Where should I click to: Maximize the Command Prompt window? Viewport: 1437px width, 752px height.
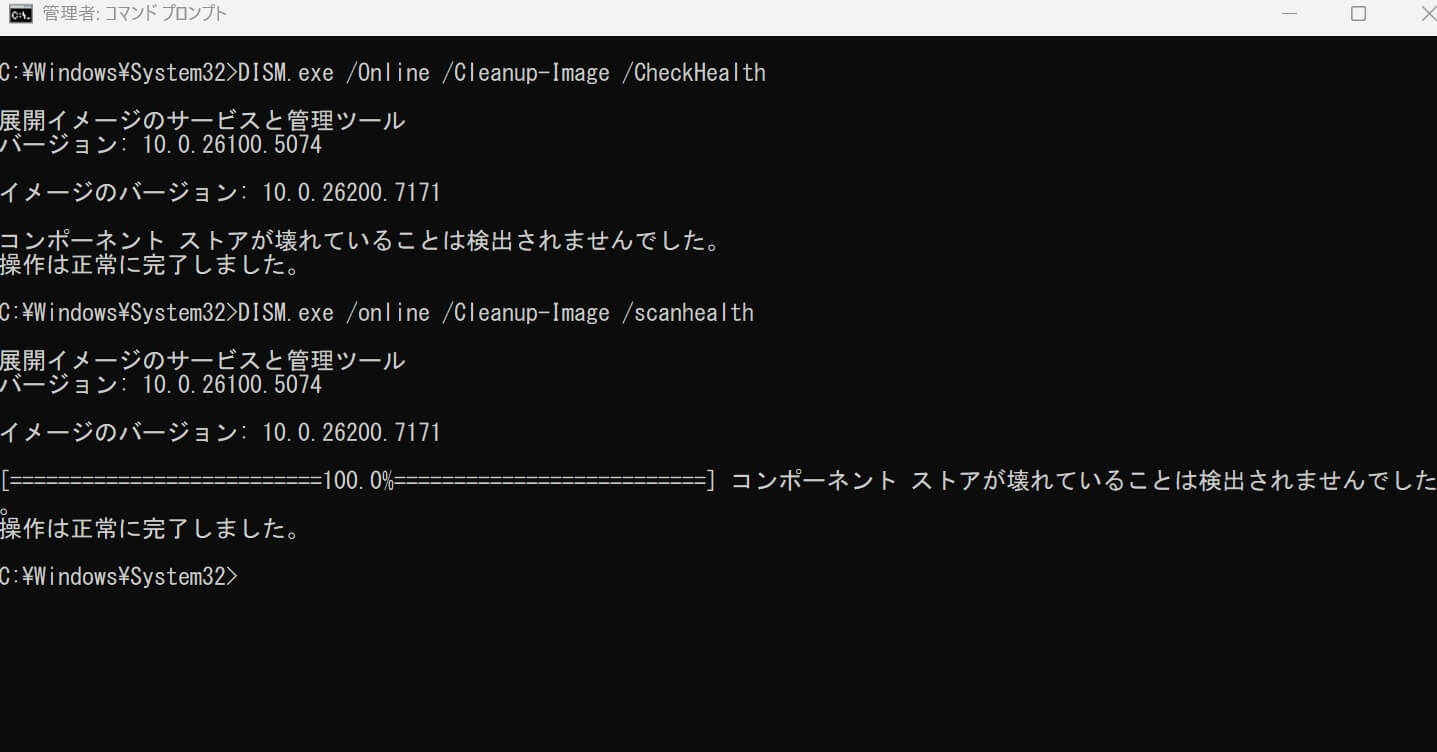pos(1358,14)
